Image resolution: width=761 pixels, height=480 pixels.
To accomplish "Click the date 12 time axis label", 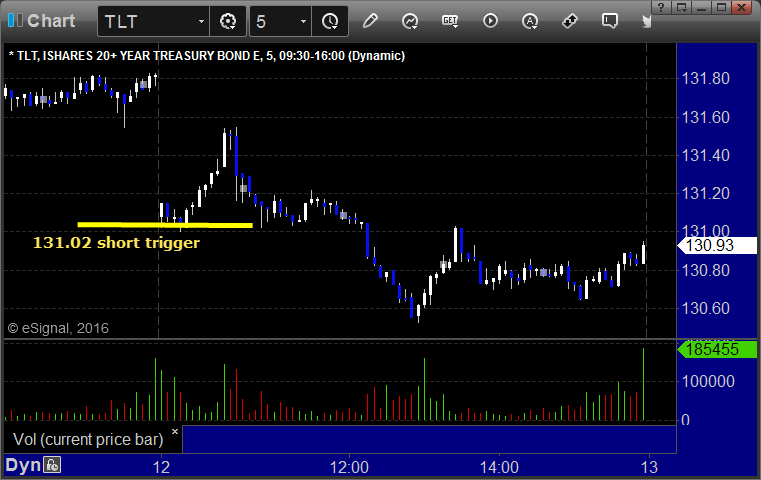I will [161, 467].
